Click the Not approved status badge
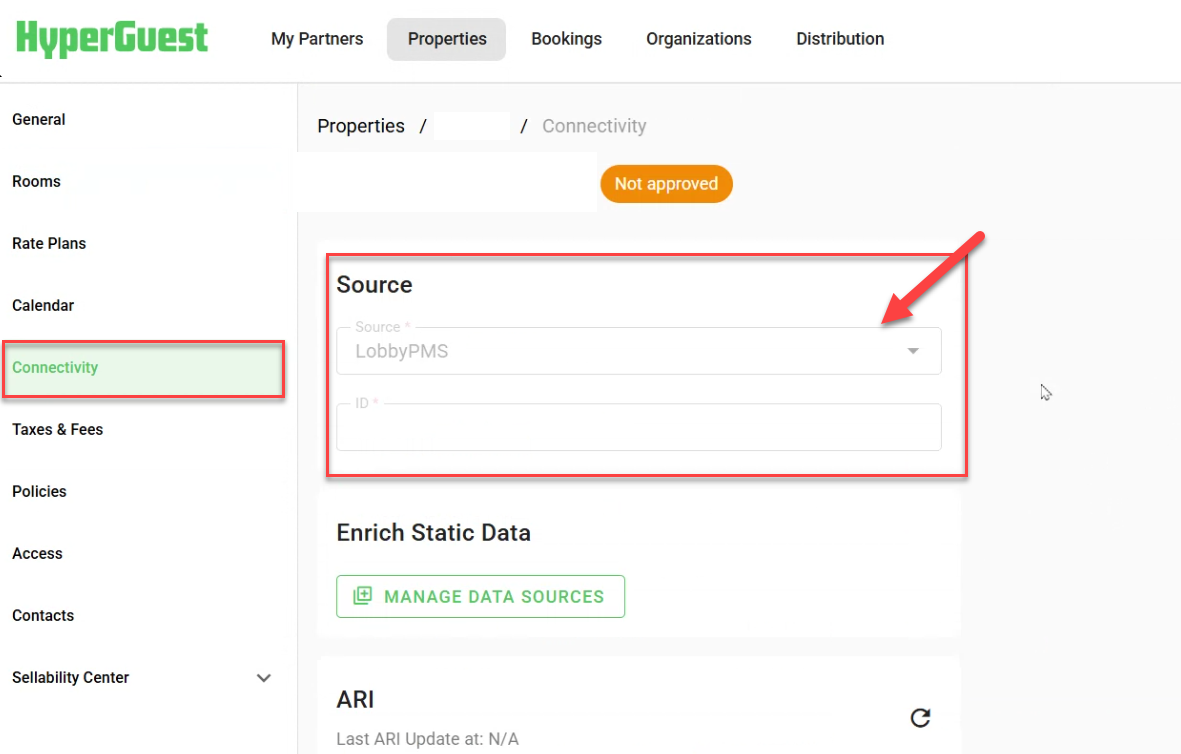Viewport: 1181px width, 754px height. click(667, 184)
